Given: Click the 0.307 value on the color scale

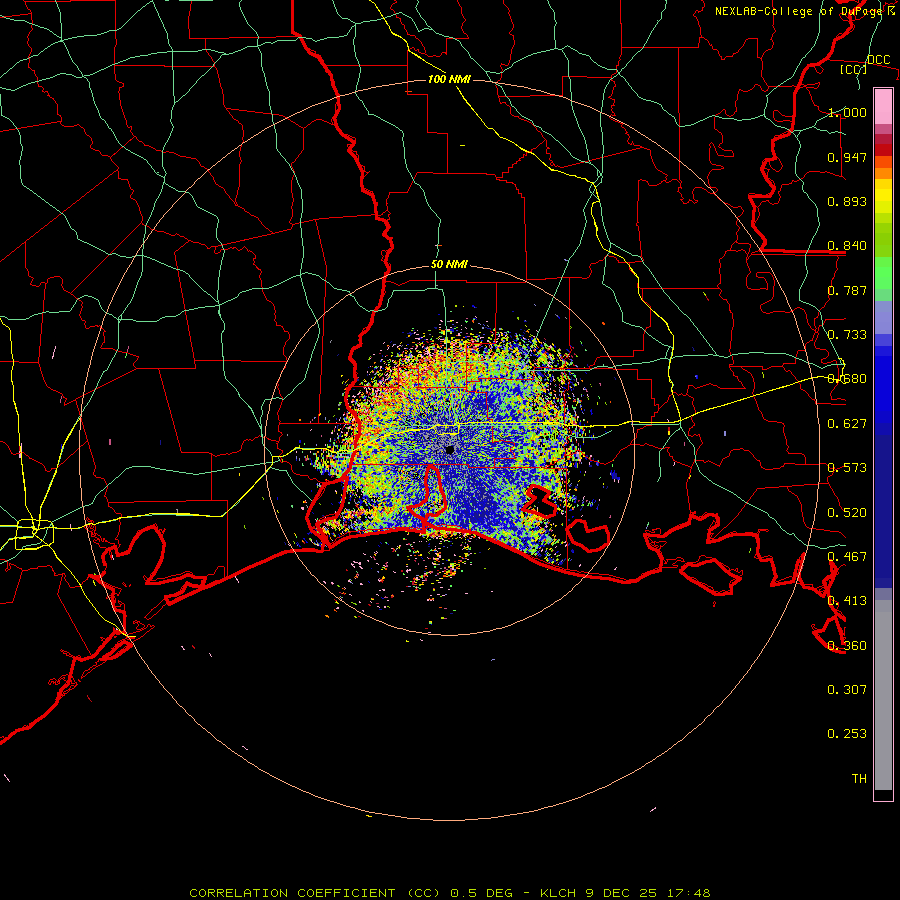Looking at the screenshot, I should [x=847, y=690].
